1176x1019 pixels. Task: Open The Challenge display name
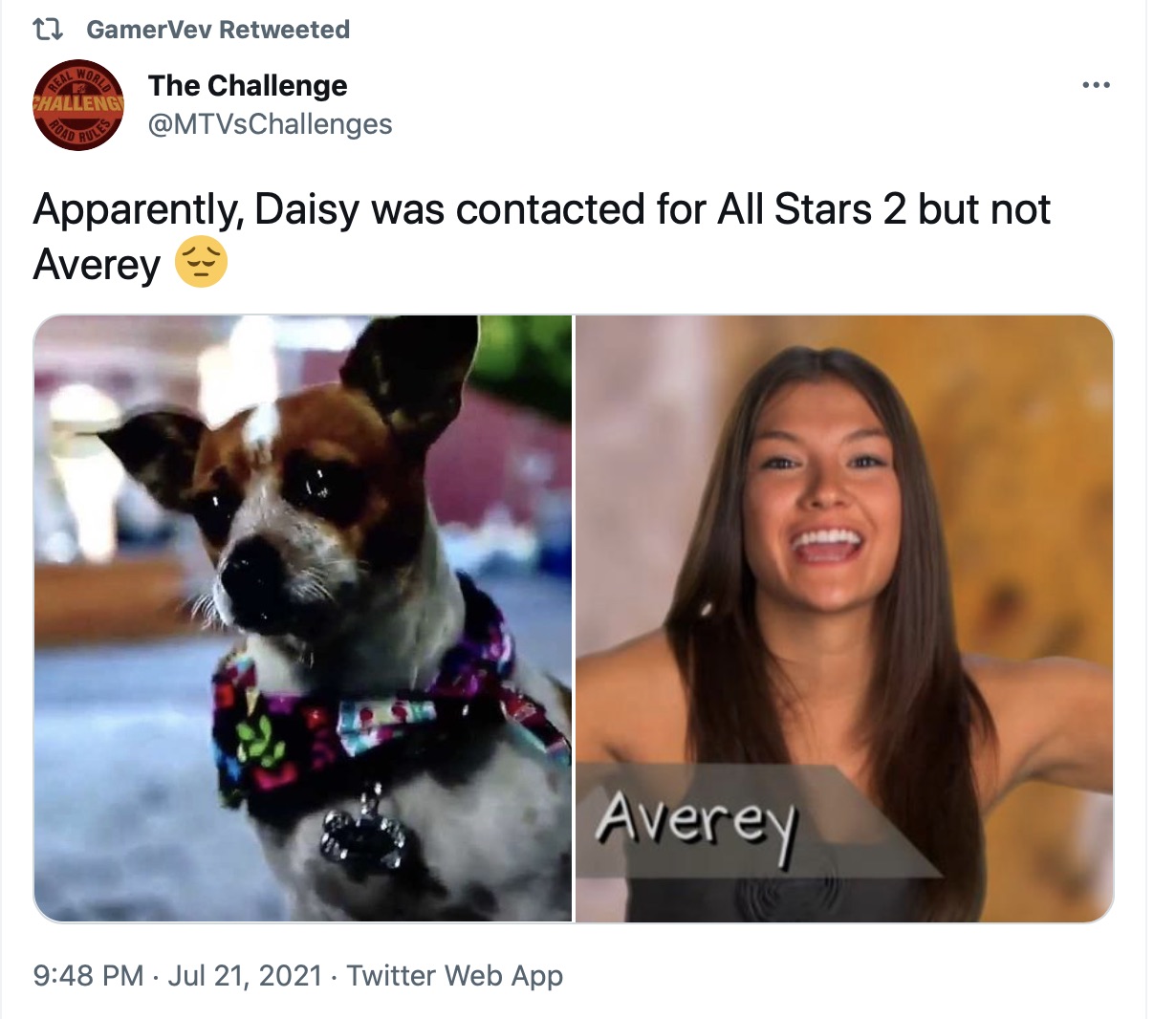[x=248, y=85]
